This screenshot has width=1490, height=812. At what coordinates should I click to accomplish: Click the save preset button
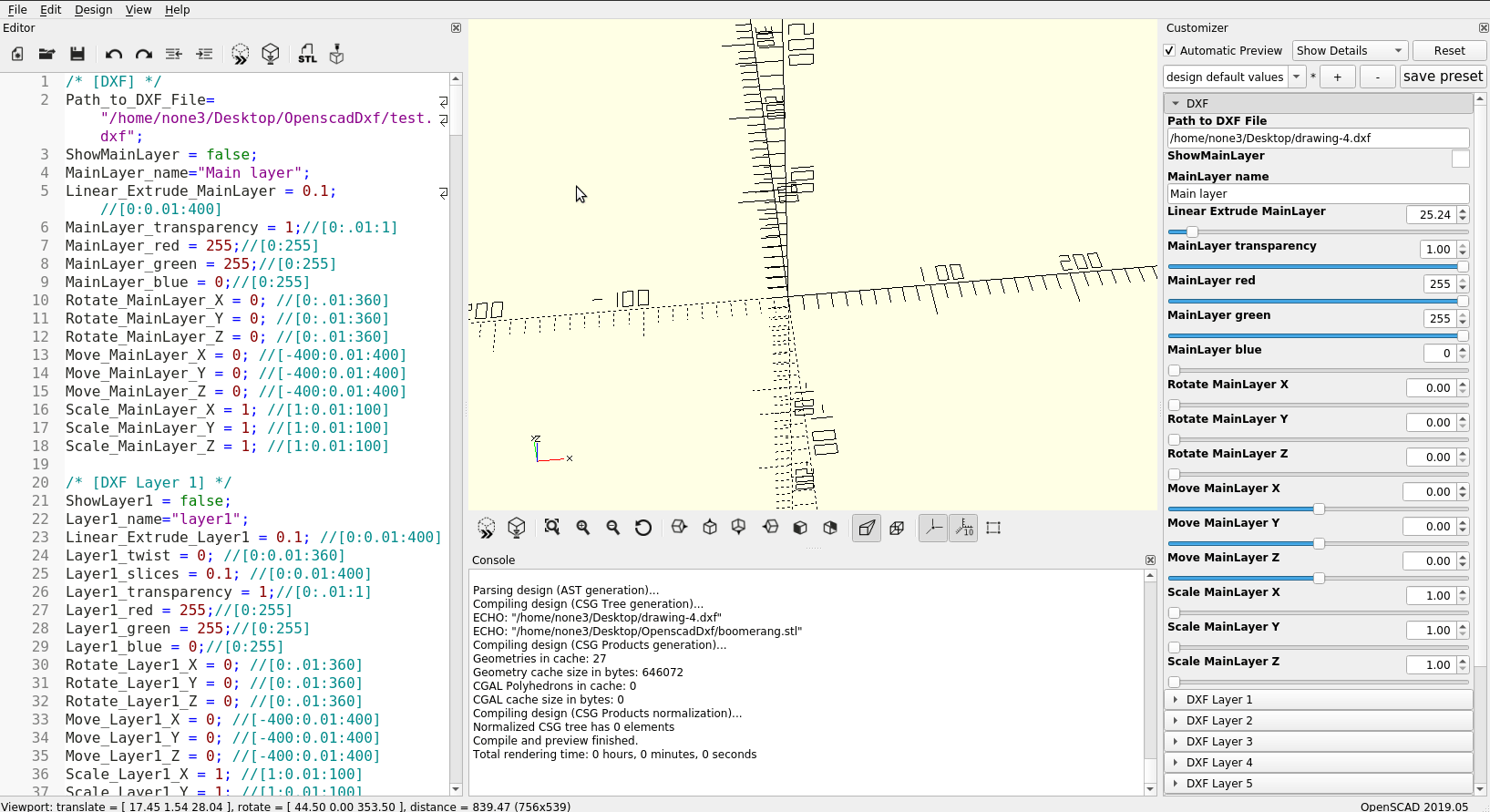click(1444, 77)
